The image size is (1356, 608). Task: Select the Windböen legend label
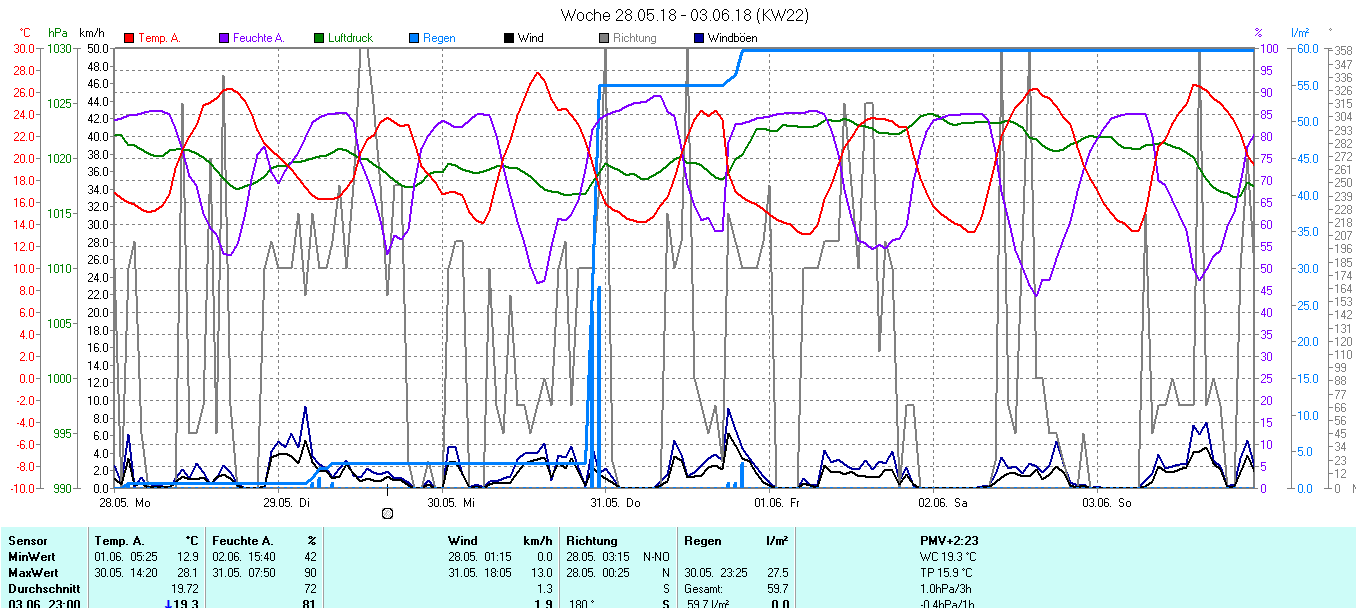[x=732, y=38]
